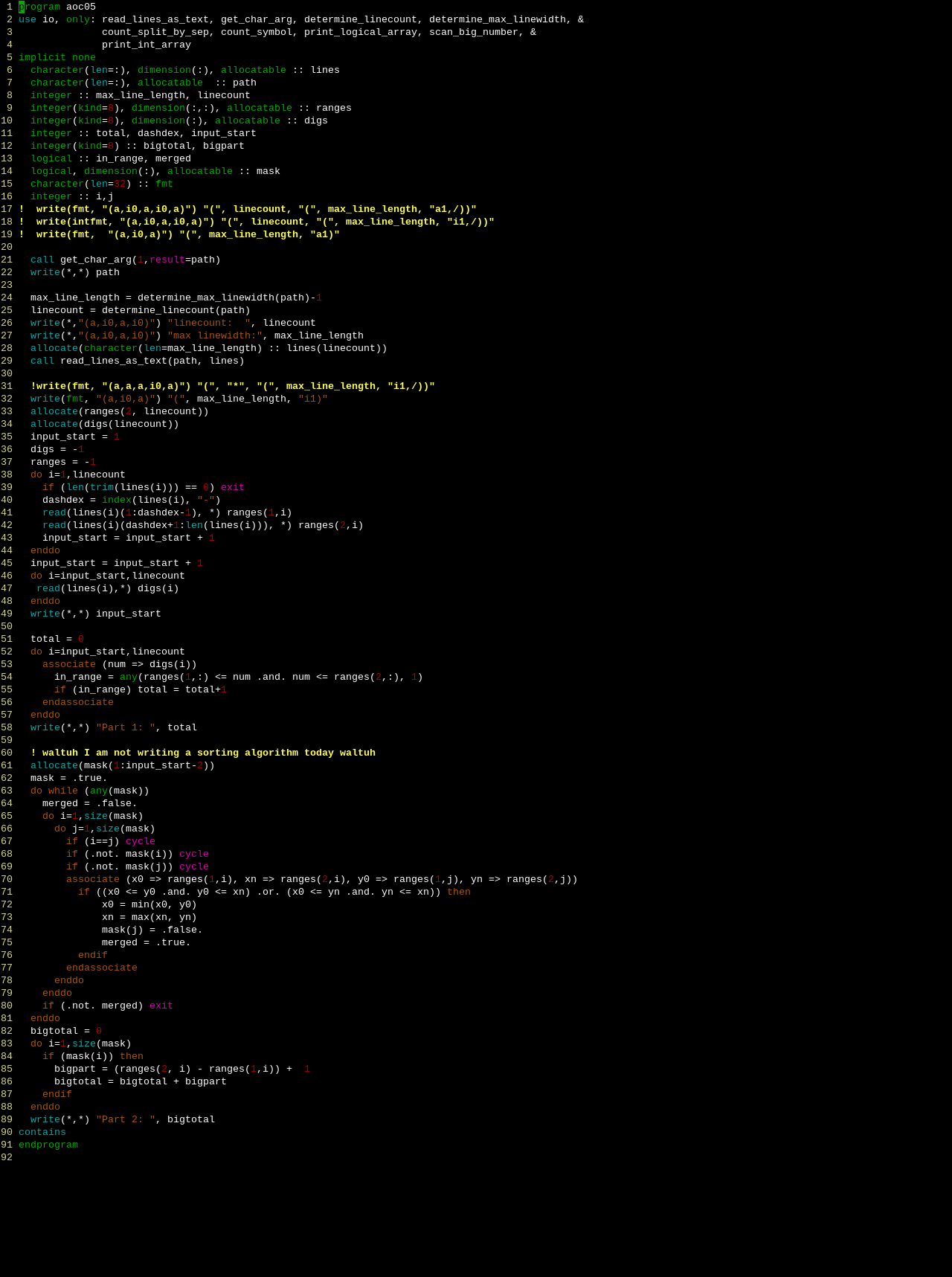Click 'if (.not. merged) exit' line
The image size is (952, 1277).
tap(108, 1006)
